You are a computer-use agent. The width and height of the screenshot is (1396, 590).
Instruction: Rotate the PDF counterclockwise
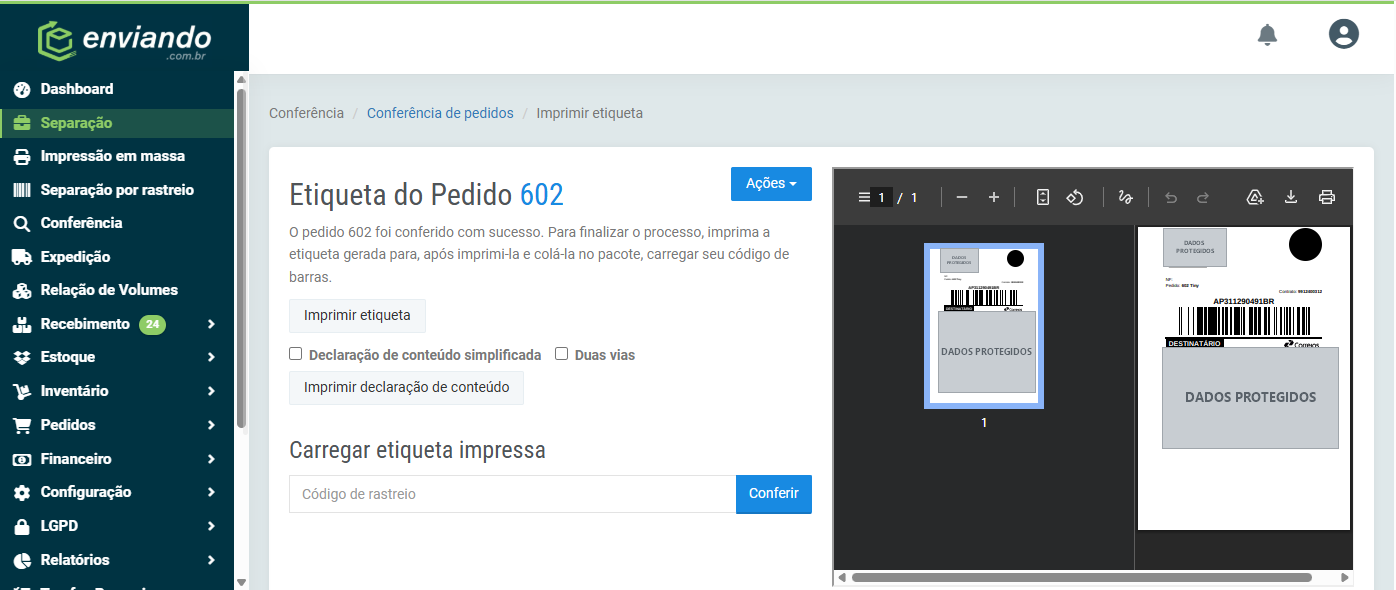coord(1075,197)
